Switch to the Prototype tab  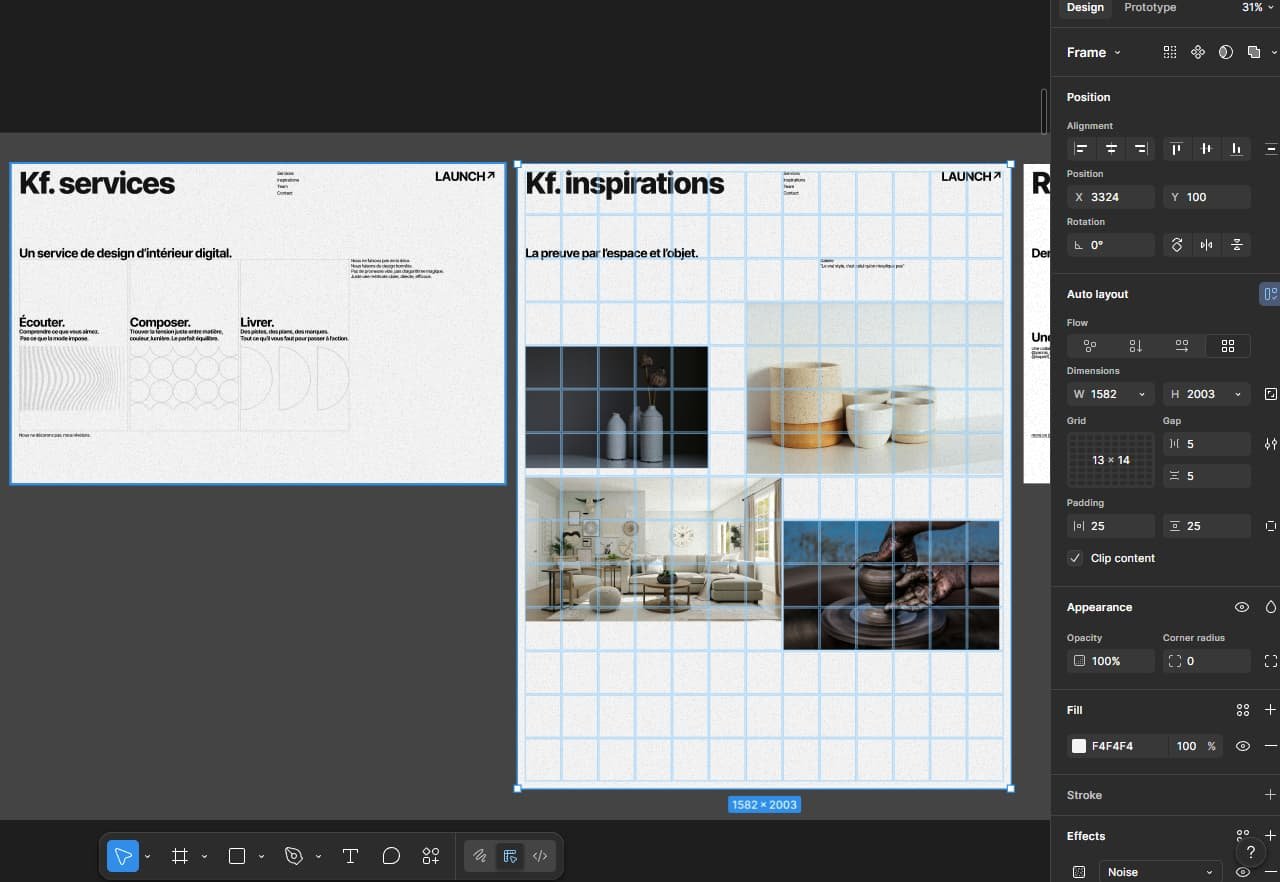[x=1150, y=7]
